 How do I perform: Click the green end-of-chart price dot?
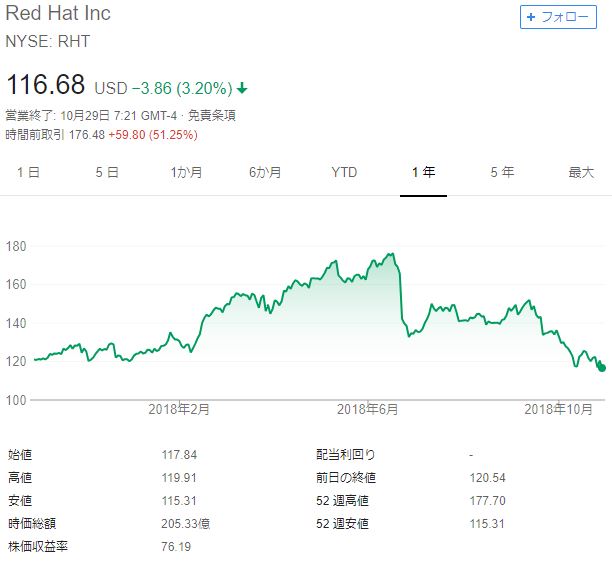tap(602, 368)
